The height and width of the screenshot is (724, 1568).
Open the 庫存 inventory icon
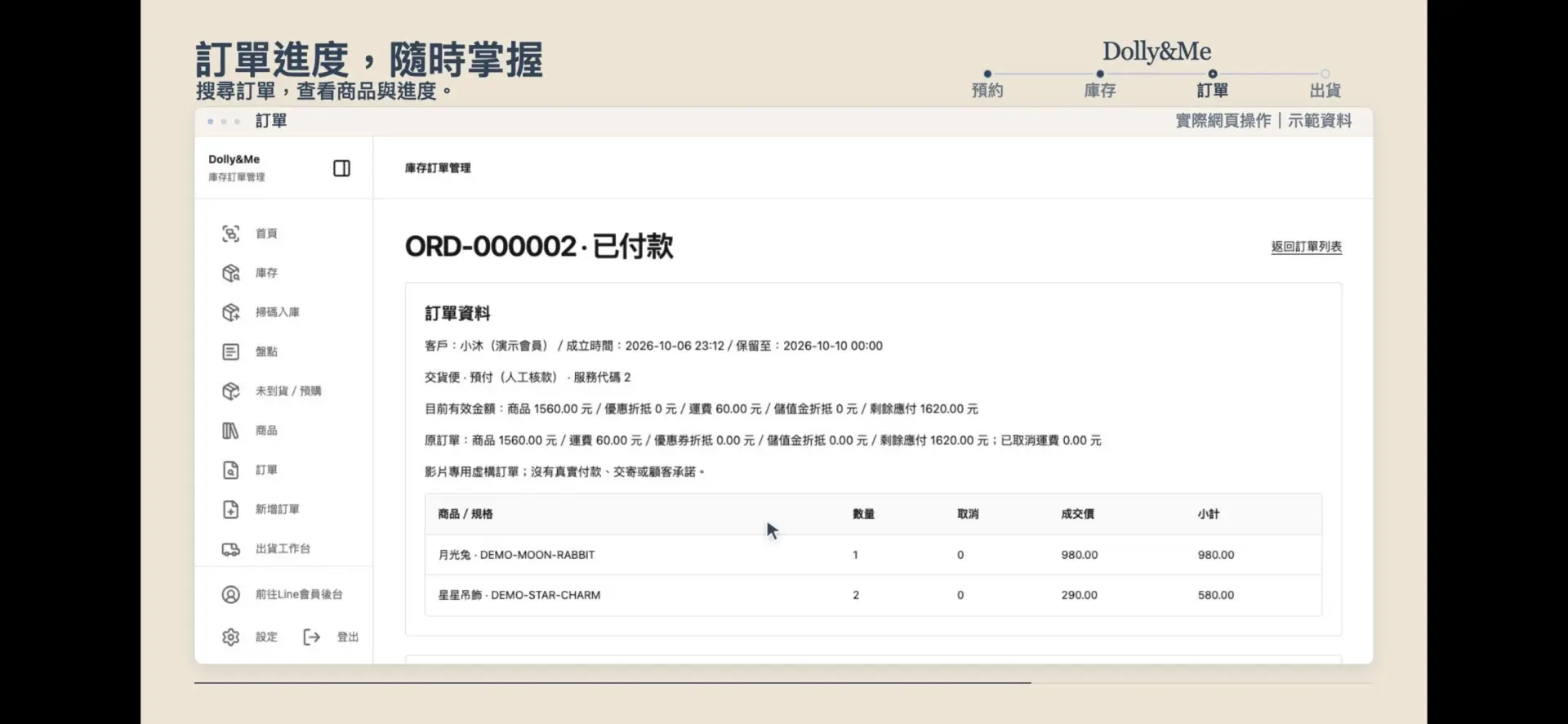point(231,273)
